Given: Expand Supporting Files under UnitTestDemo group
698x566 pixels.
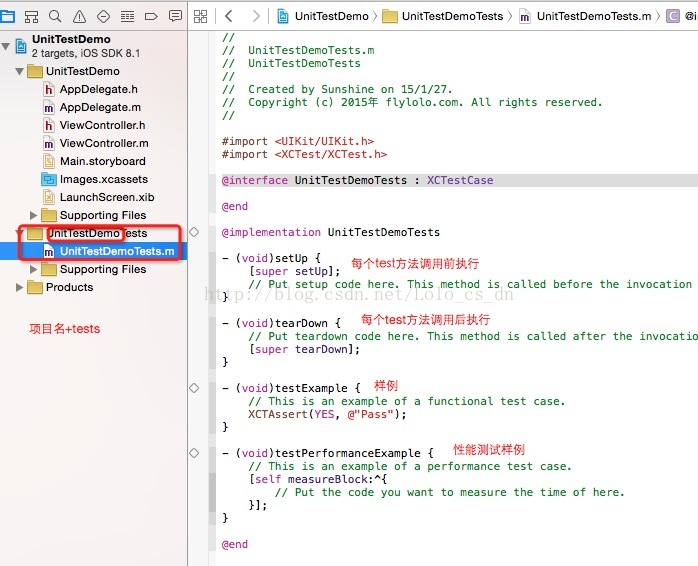Looking at the screenshot, I should point(35,215).
